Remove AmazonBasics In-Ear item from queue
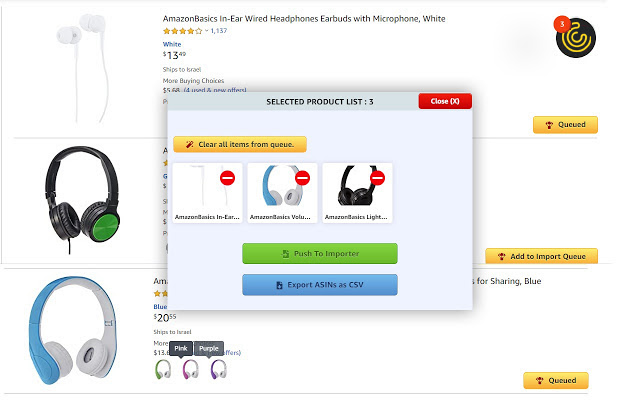 [x=227, y=178]
